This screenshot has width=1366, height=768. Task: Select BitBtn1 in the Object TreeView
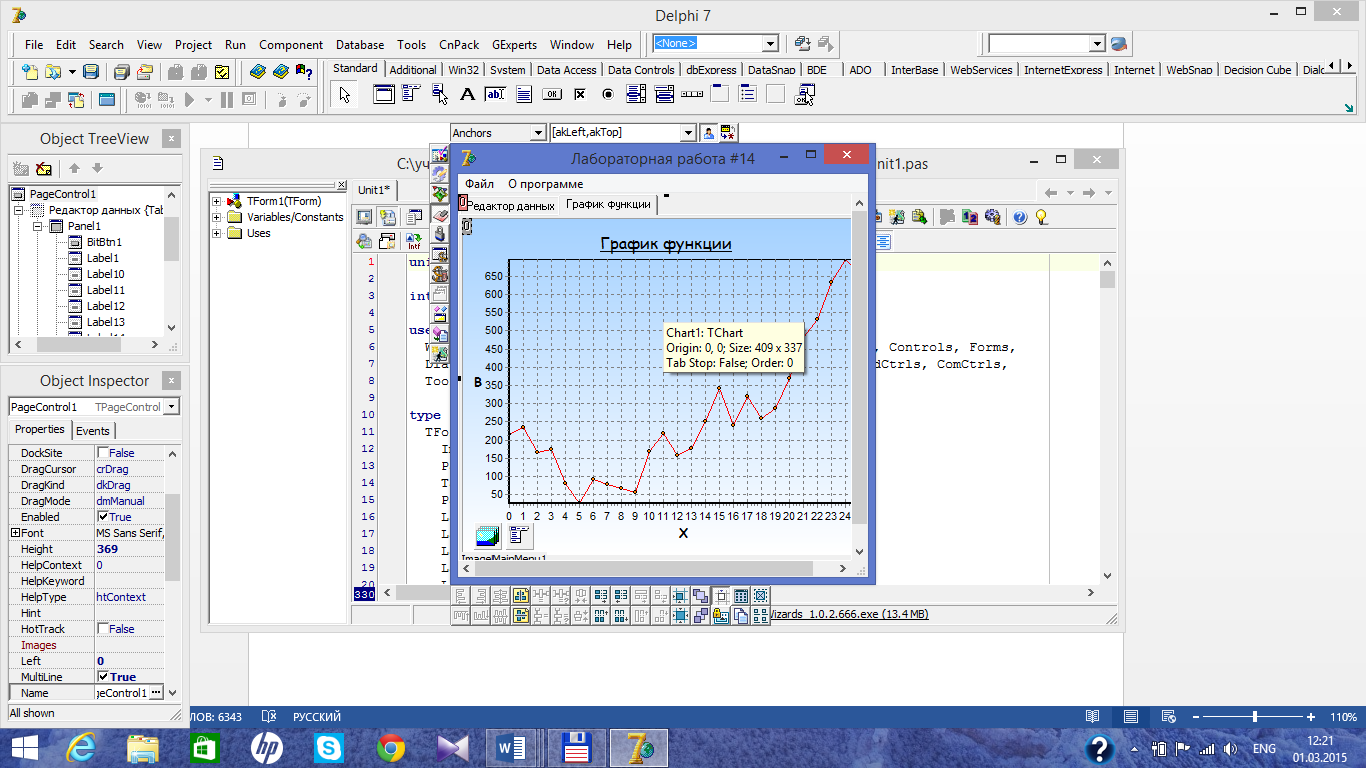[x=104, y=242]
